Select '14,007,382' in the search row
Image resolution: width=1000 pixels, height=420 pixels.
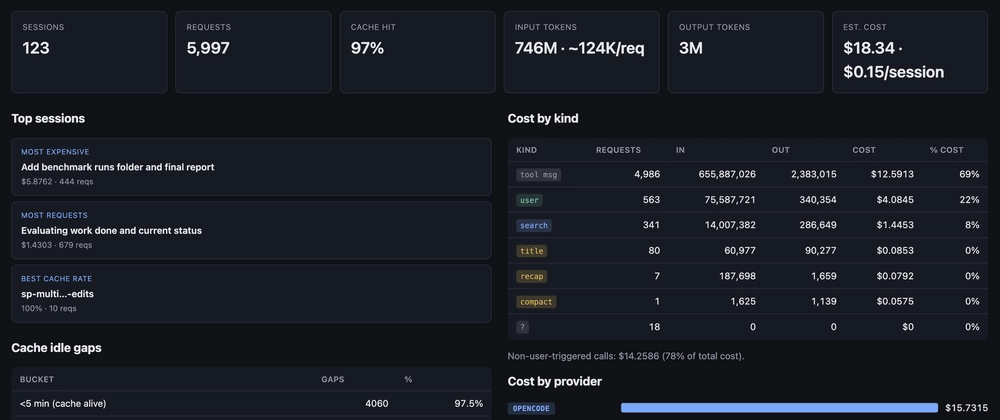tap(728, 226)
